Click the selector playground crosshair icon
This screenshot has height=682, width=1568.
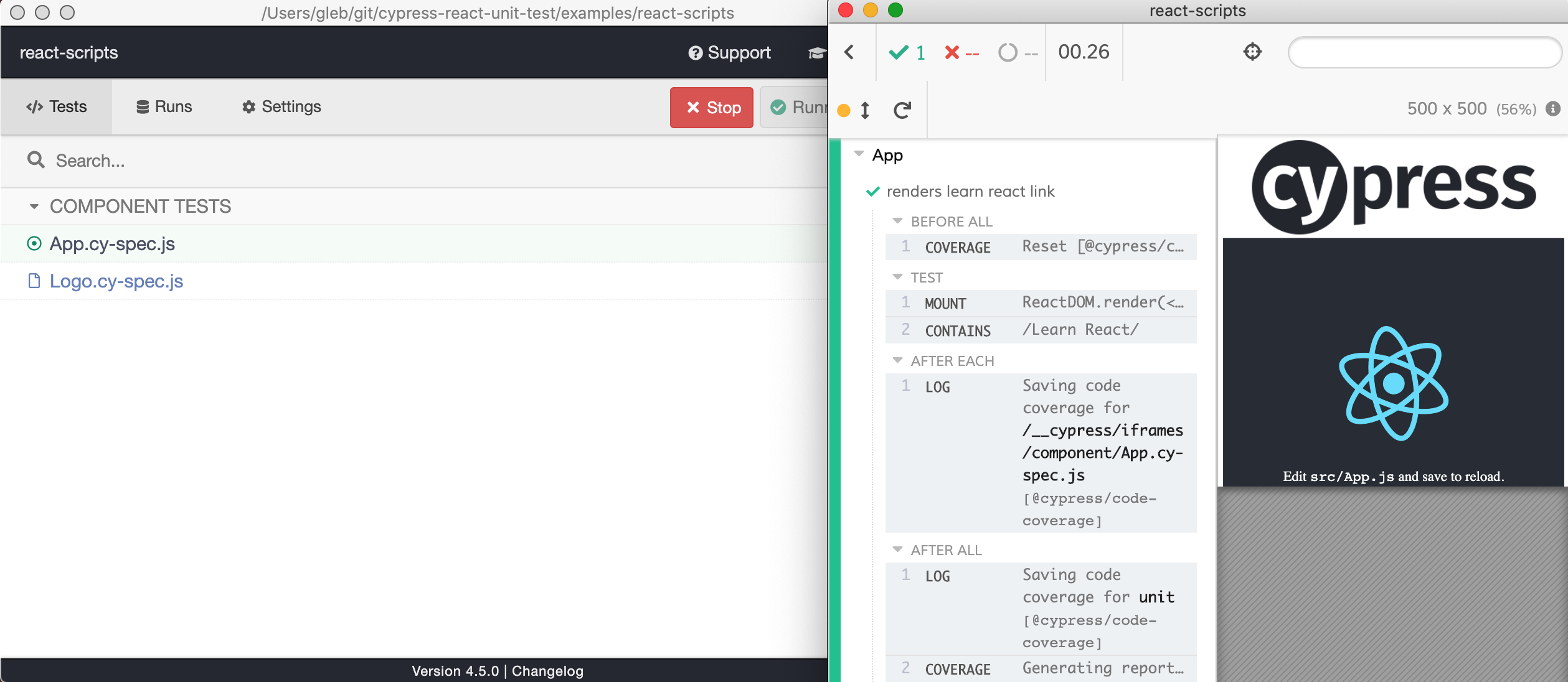pos(1252,52)
